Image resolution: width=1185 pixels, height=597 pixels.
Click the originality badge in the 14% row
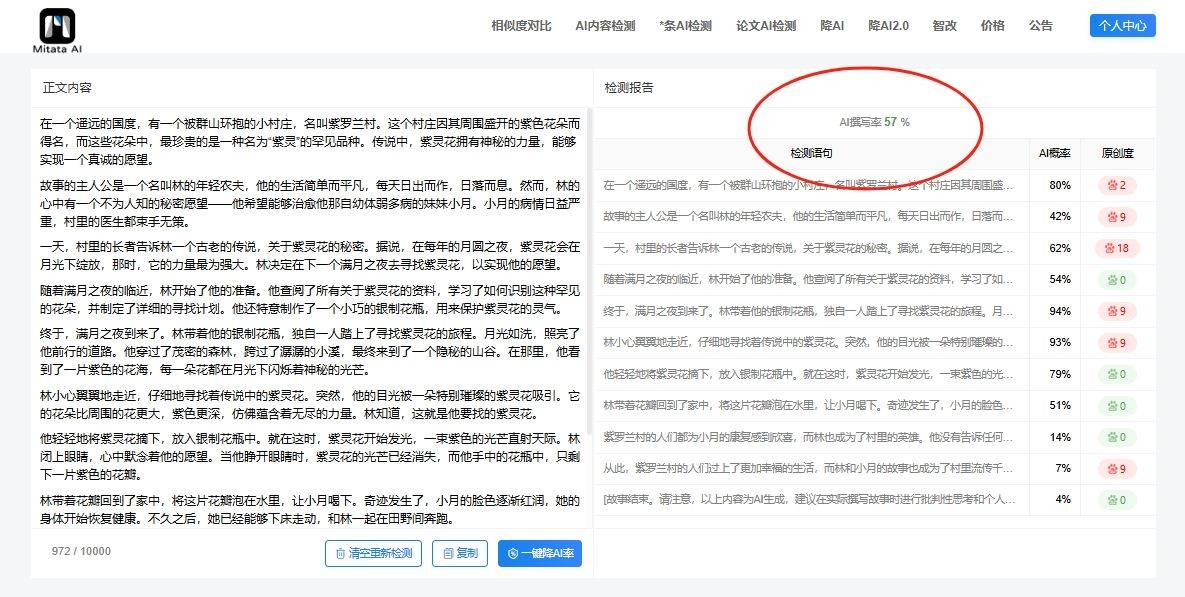coord(1117,437)
